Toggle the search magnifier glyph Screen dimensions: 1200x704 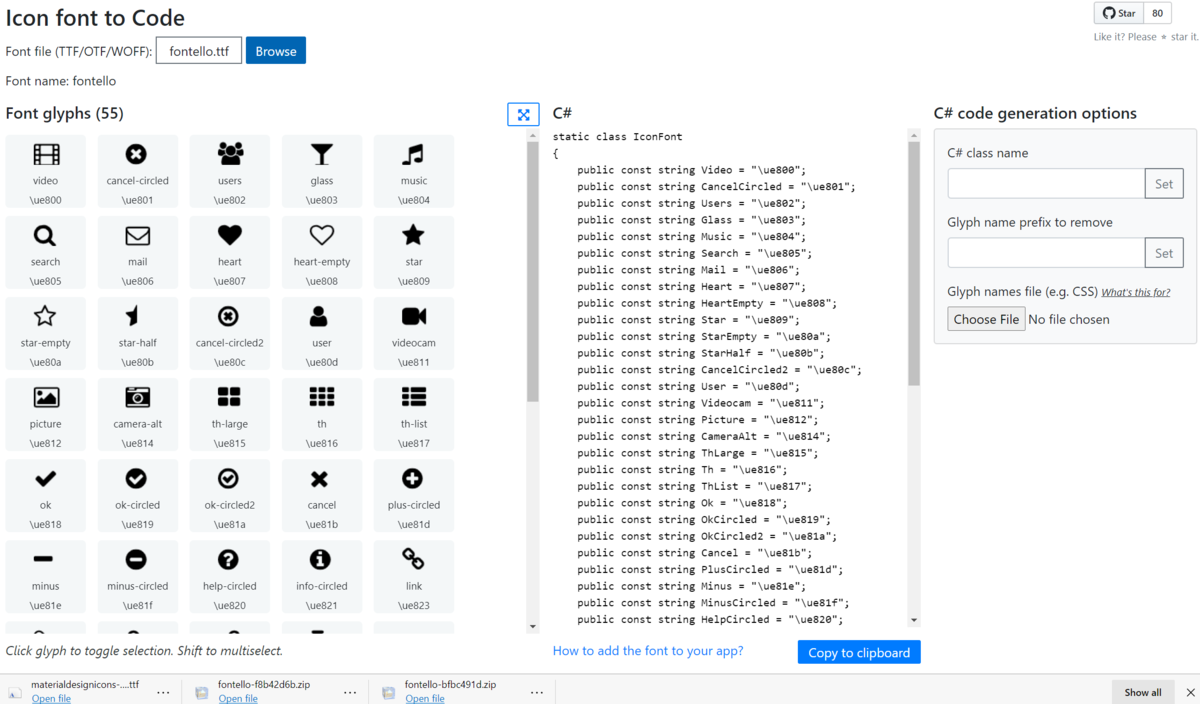coord(46,252)
